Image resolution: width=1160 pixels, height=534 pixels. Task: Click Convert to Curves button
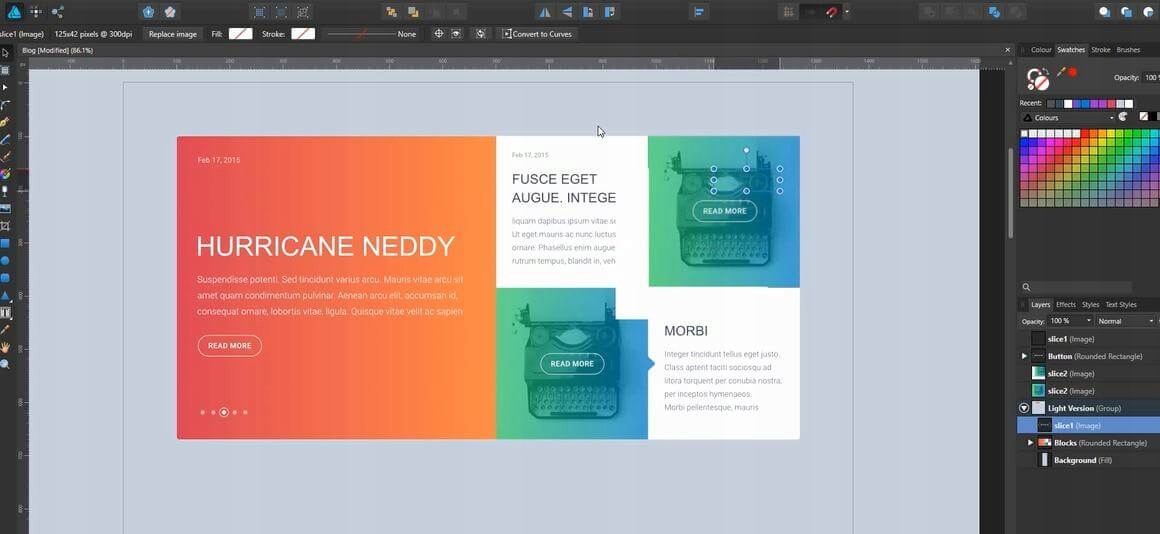pyautogui.click(x=538, y=34)
